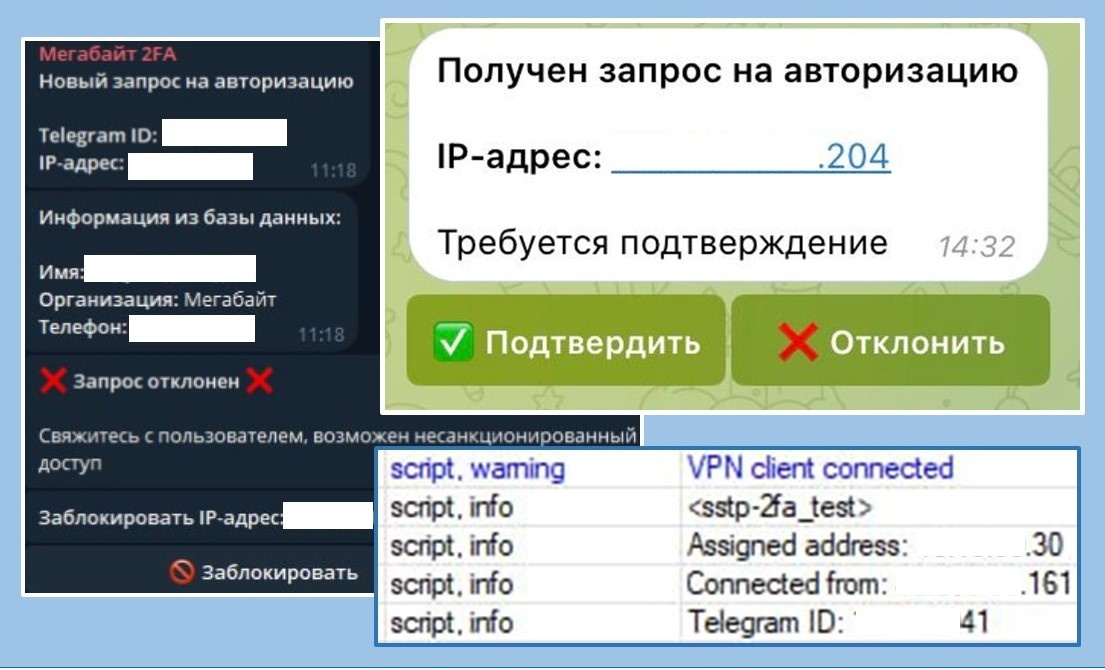Screen dimensions: 1105x670
Task: Open the IP address link ending .204
Action: click(x=751, y=156)
